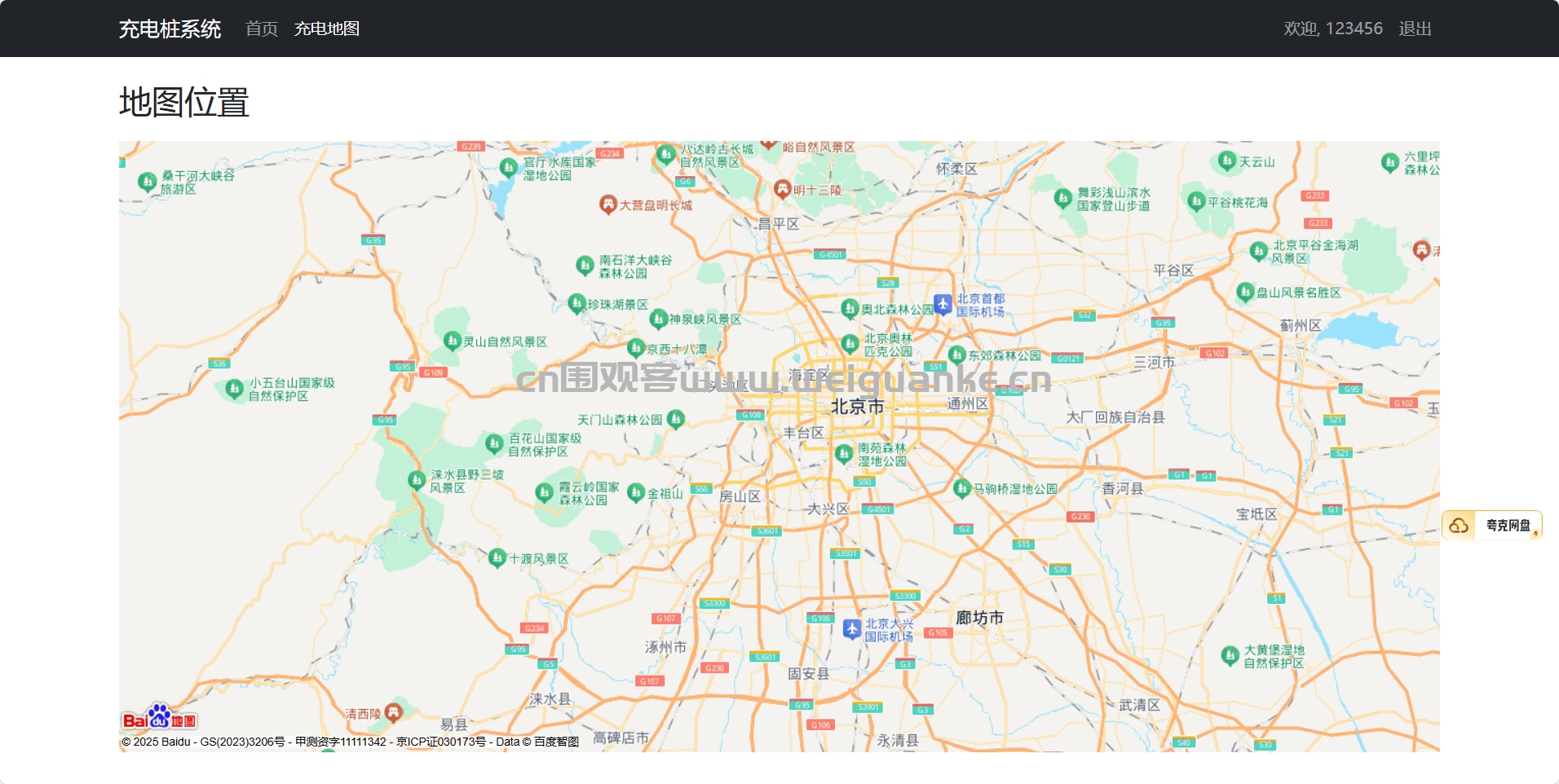Viewport: 1559px width, 784px height.
Task: Click the 怀柔区 district label
Action: [x=956, y=169]
